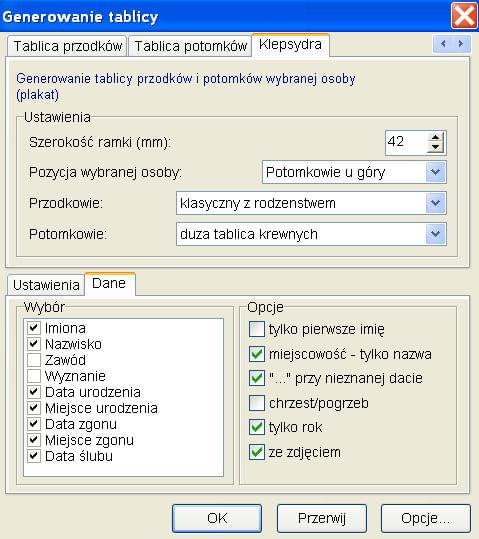The width and height of the screenshot is (479, 539).
Task: Confirm with the OK button
Action: (x=217, y=518)
